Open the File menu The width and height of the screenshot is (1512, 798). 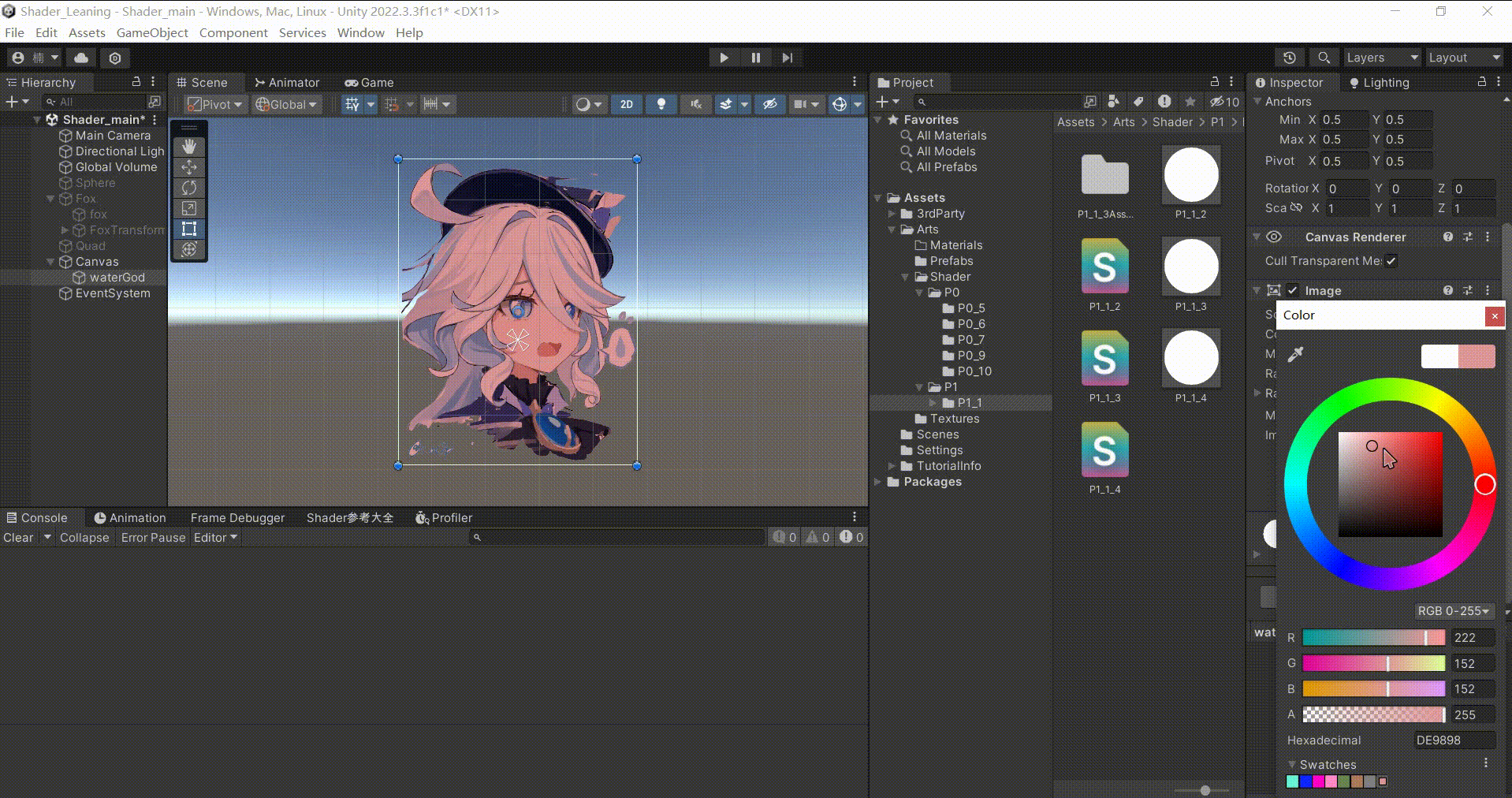pos(14,32)
